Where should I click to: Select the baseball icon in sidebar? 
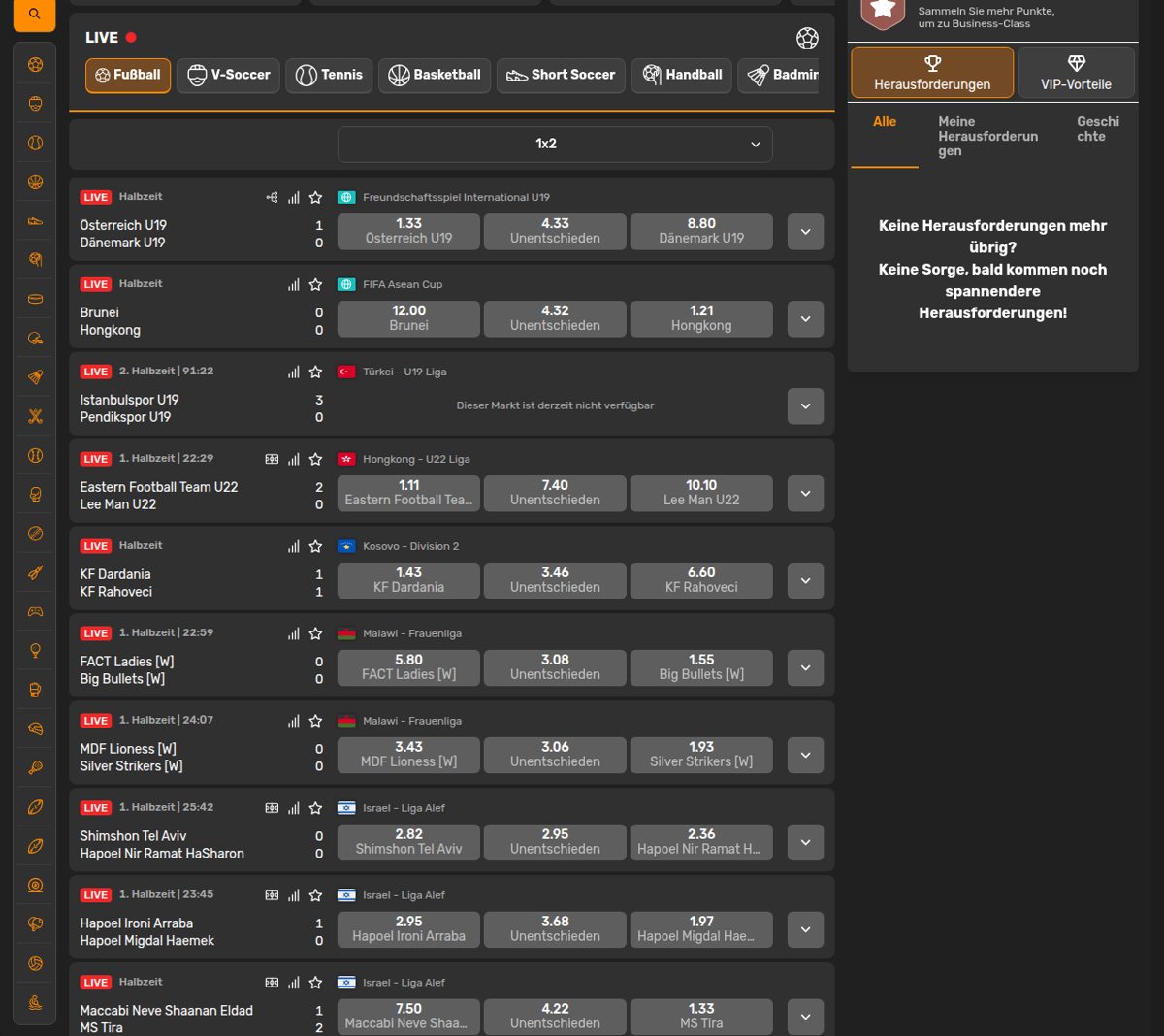(x=35, y=455)
